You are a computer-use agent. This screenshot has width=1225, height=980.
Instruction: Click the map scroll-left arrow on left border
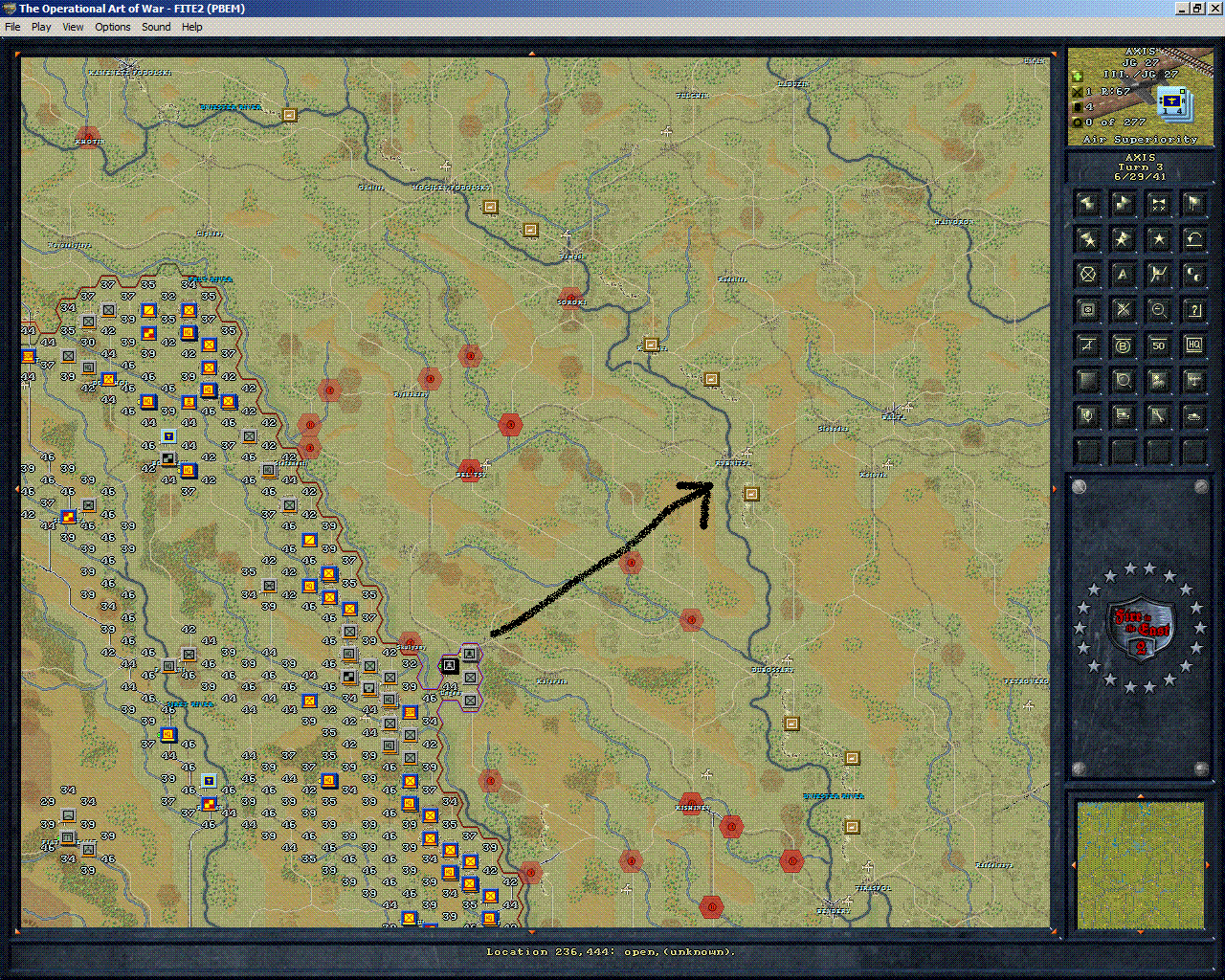tap(17, 489)
